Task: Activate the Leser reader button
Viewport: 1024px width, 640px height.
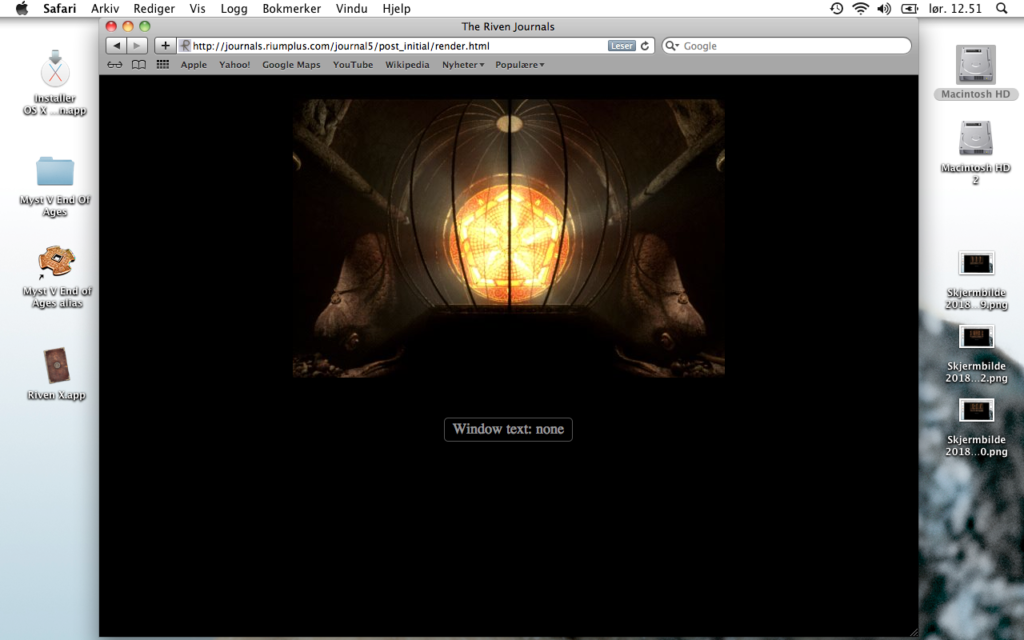Action: click(x=622, y=46)
